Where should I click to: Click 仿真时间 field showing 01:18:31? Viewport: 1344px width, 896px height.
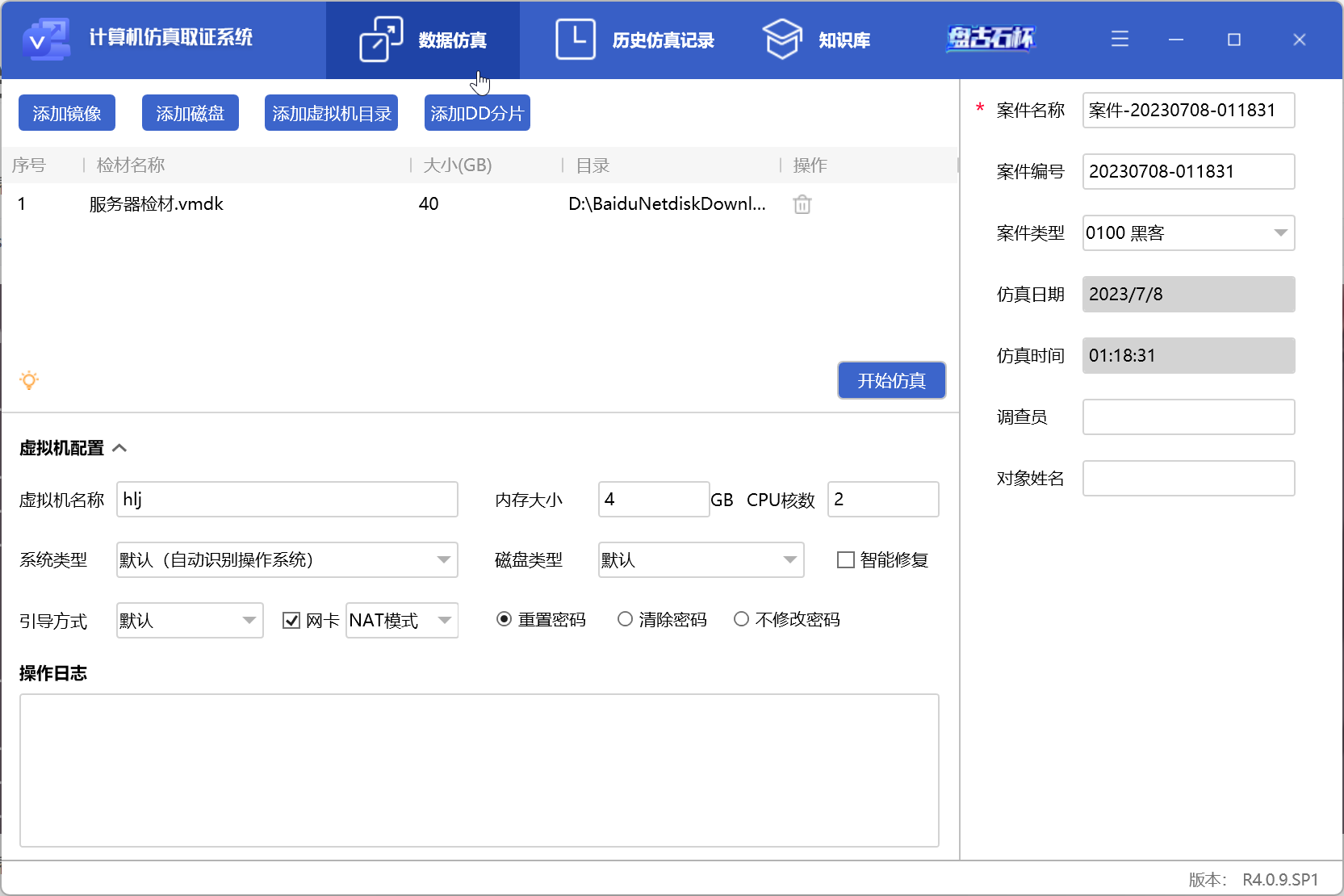pyautogui.click(x=1189, y=355)
